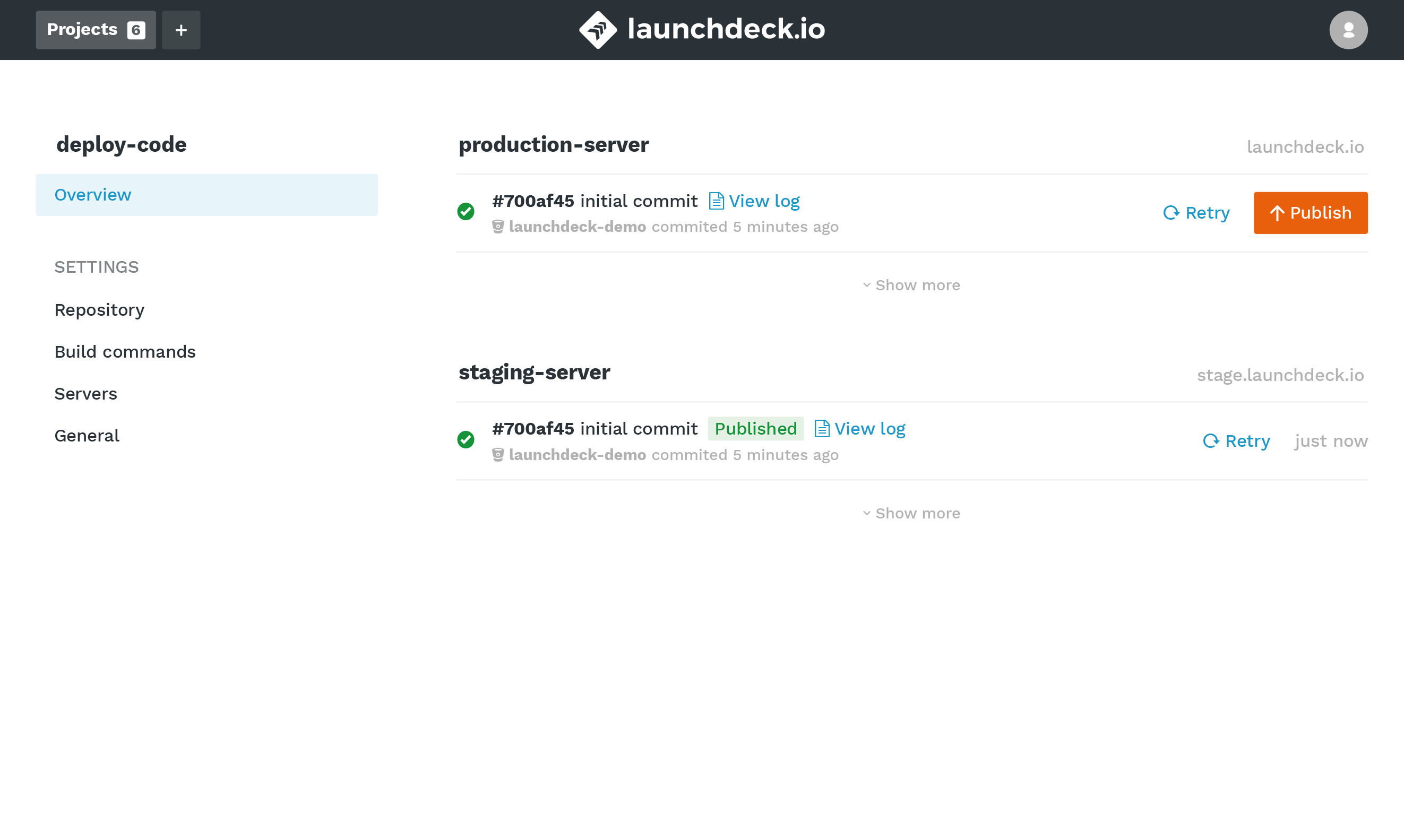Click the green success checkmark for production-server deploy
The width and height of the screenshot is (1404, 840).
[x=466, y=211]
